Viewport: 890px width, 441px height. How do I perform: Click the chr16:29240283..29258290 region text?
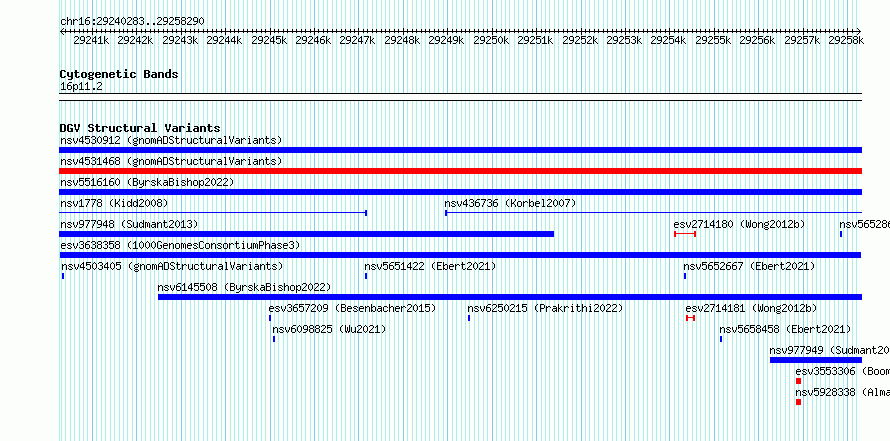tap(132, 21)
